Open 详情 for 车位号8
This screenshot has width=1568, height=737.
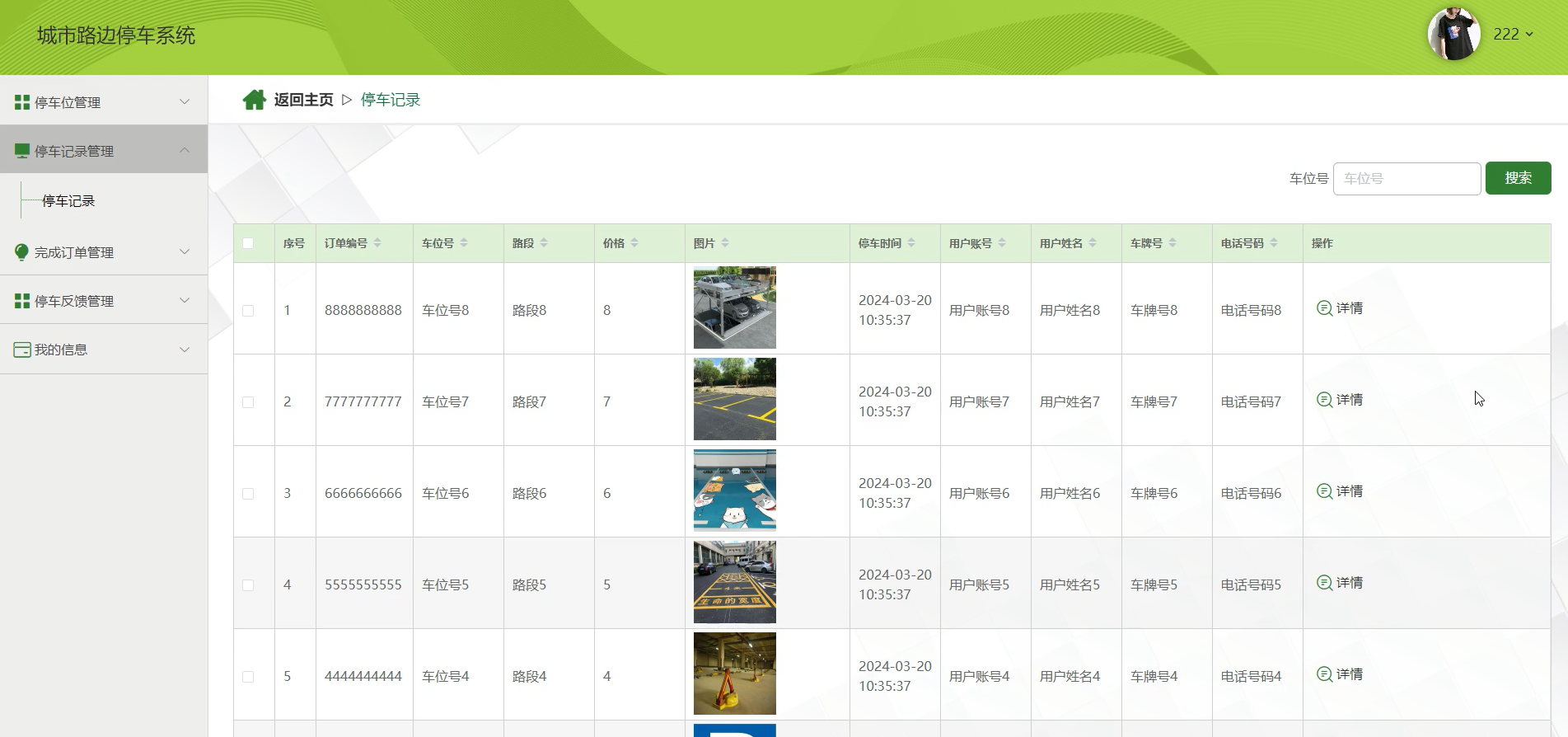click(1340, 308)
